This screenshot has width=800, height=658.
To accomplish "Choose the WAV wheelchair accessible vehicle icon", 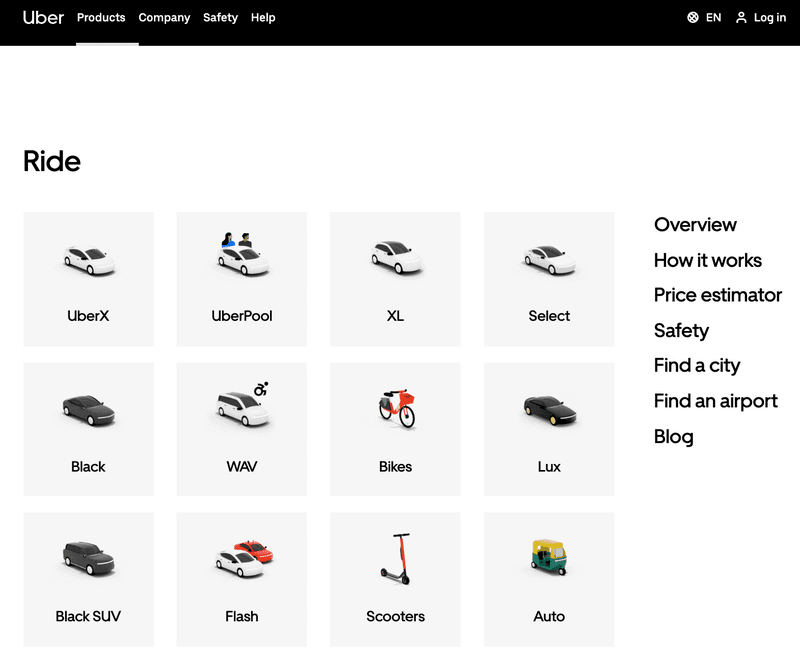I will coord(243,404).
